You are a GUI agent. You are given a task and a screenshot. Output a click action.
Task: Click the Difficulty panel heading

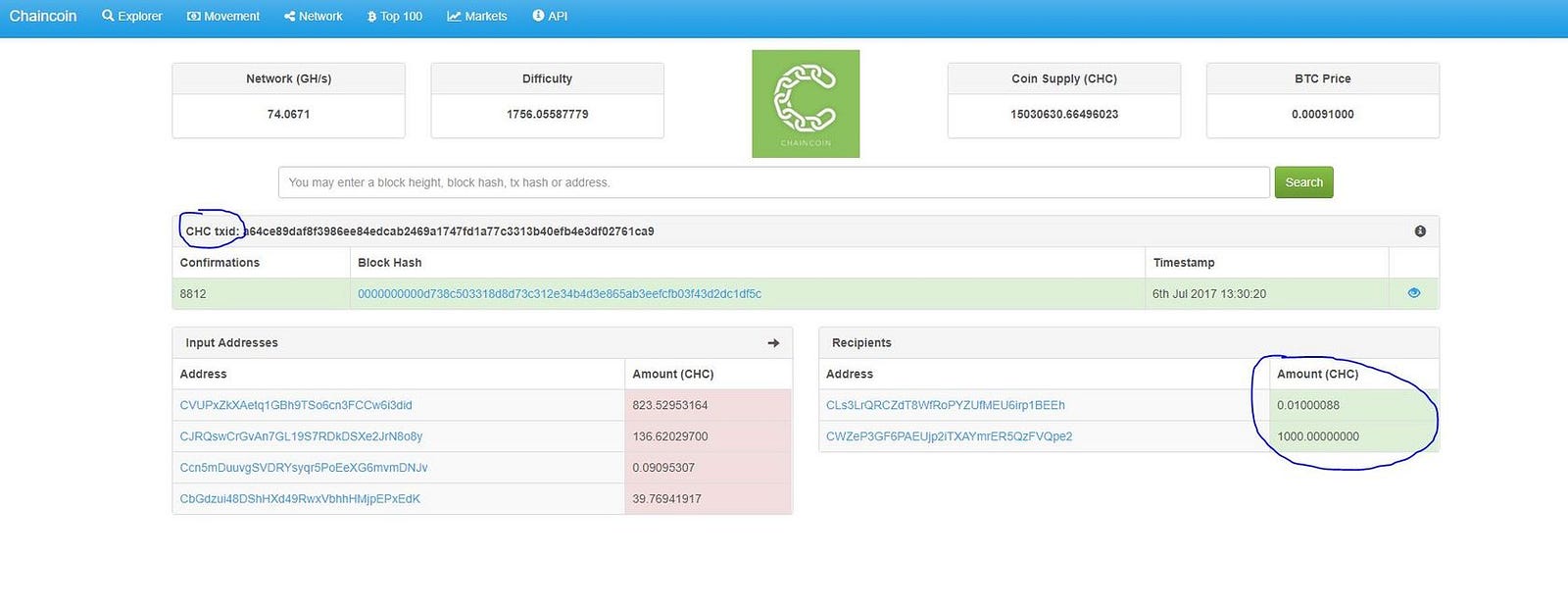point(547,78)
